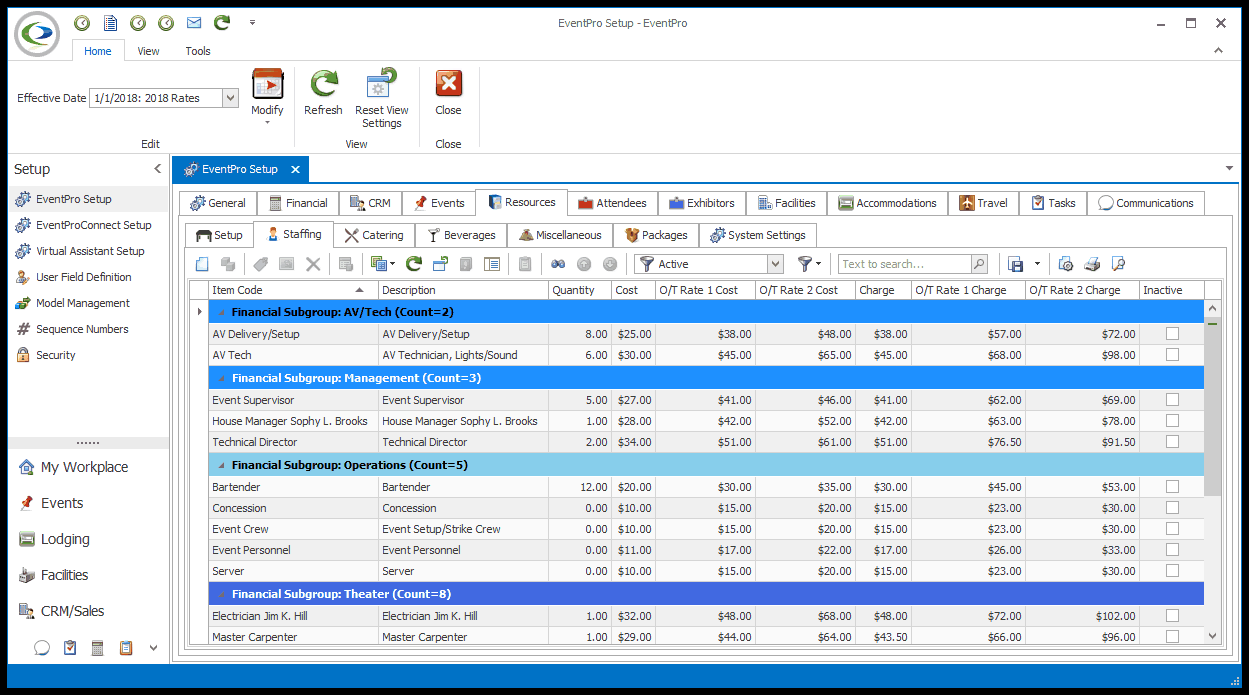The image size is (1249, 695).
Task: Tick Inactive checkbox for Bartender
Action: 1172,487
